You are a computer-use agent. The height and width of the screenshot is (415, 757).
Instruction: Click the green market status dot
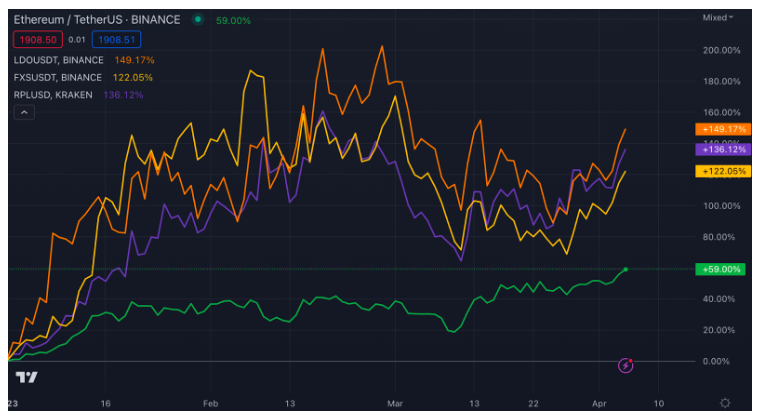197,20
